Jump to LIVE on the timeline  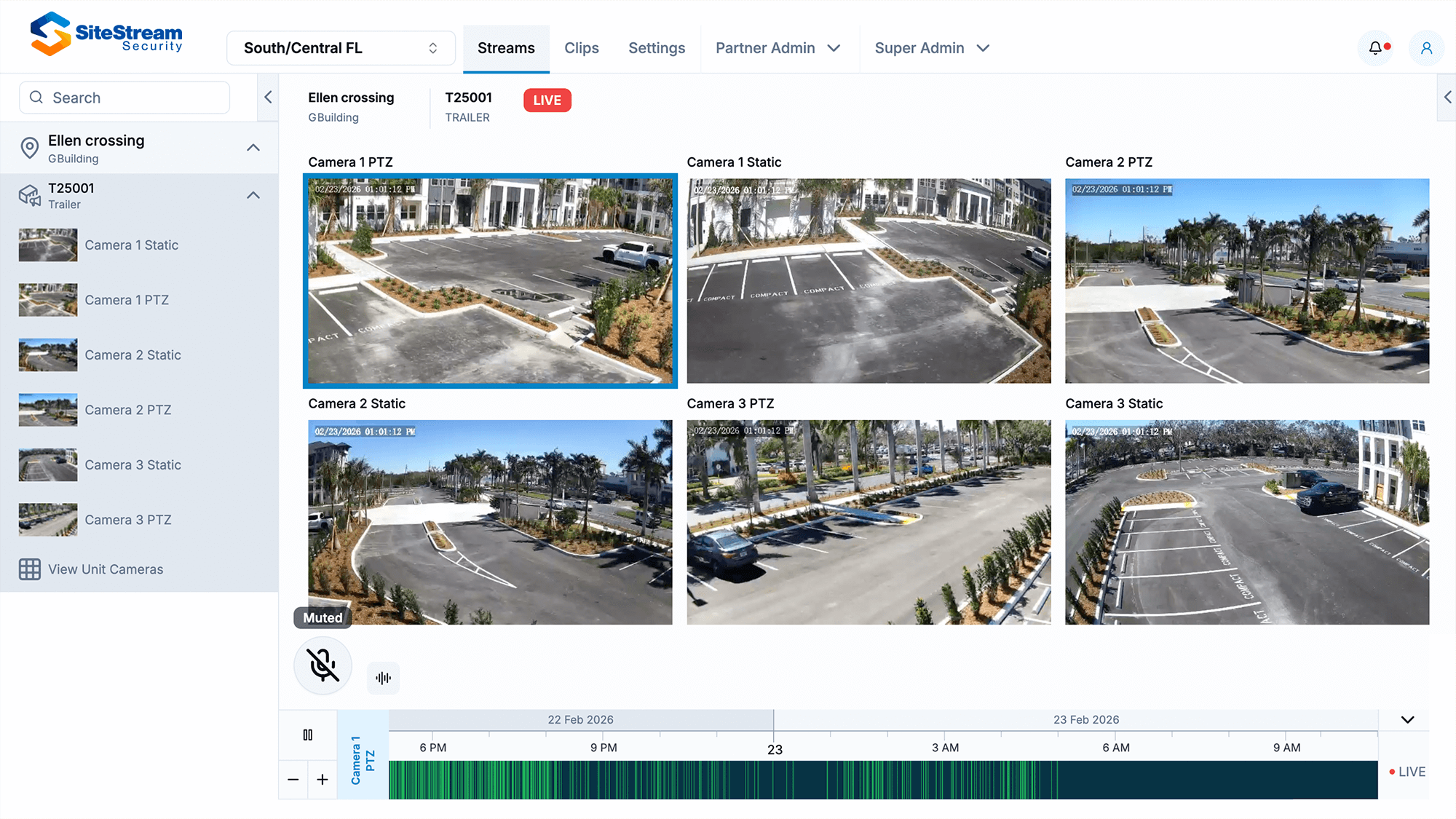click(1407, 772)
